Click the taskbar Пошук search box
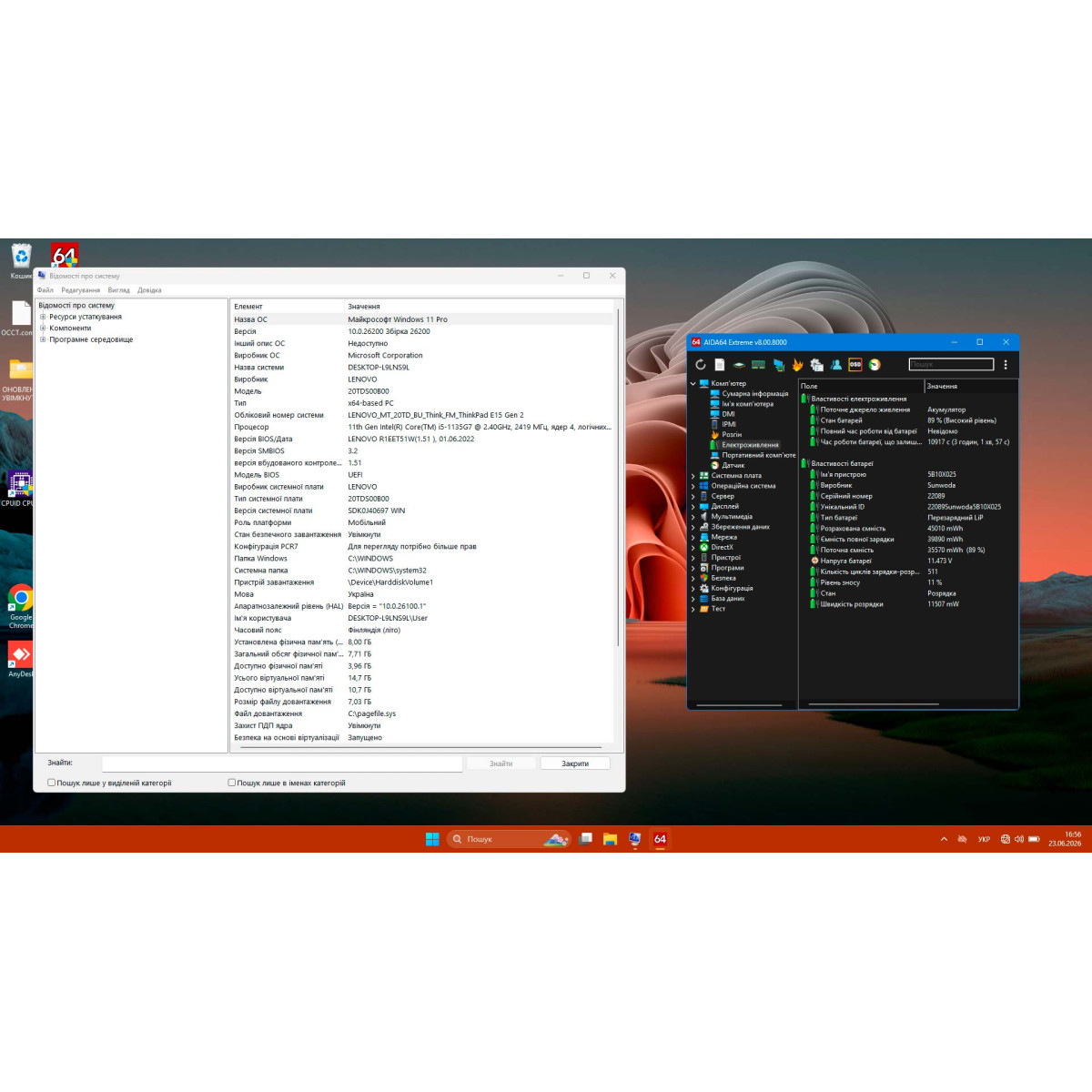This screenshot has height=1092, width=1092. click(x=509, y=839)
